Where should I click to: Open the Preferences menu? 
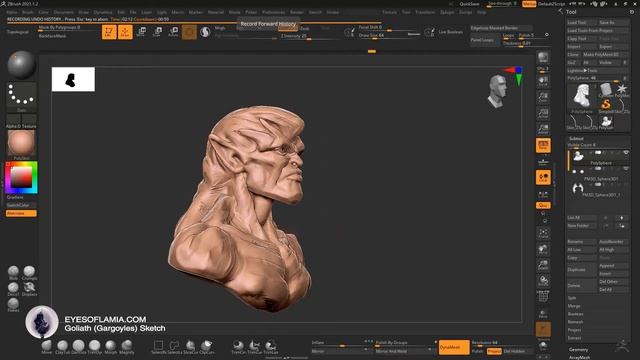[x=273, y=12]
